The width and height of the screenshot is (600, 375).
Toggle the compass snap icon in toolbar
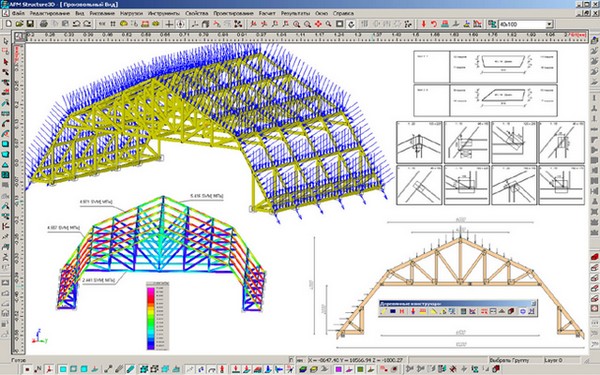pyautogui.click(x=180, y=24)
